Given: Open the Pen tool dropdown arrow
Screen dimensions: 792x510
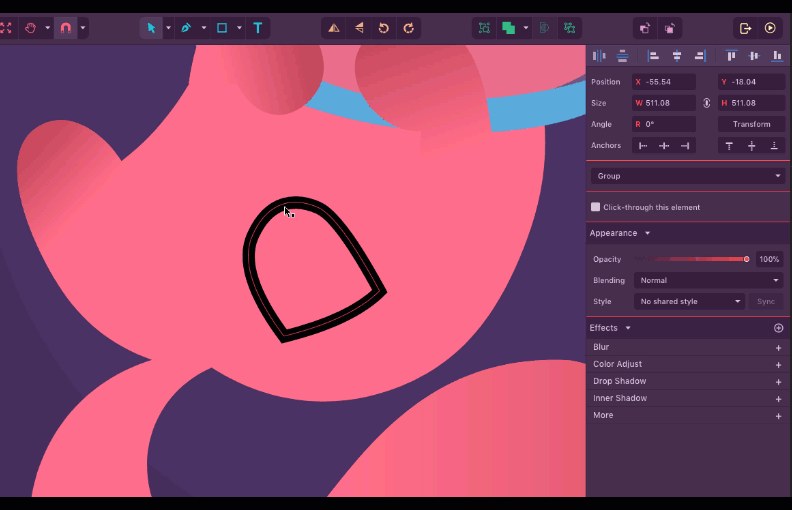Looking at the screenshot, I should pyautogui.click(x=204, y=28).
